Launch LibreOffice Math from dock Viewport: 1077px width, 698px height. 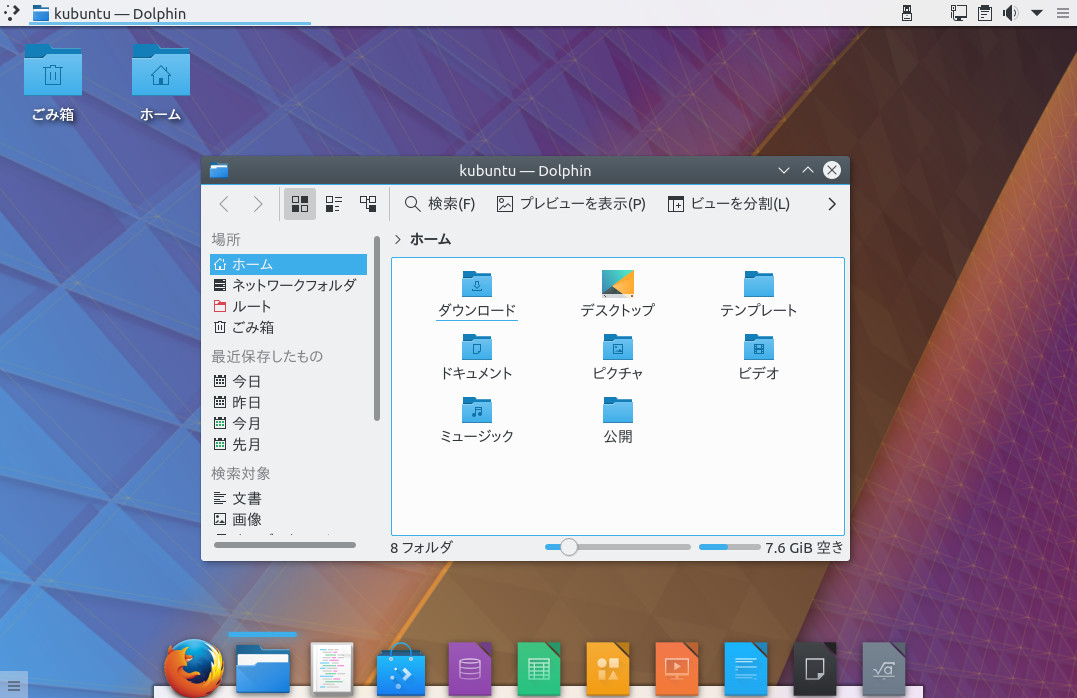(x=884, y=668)
